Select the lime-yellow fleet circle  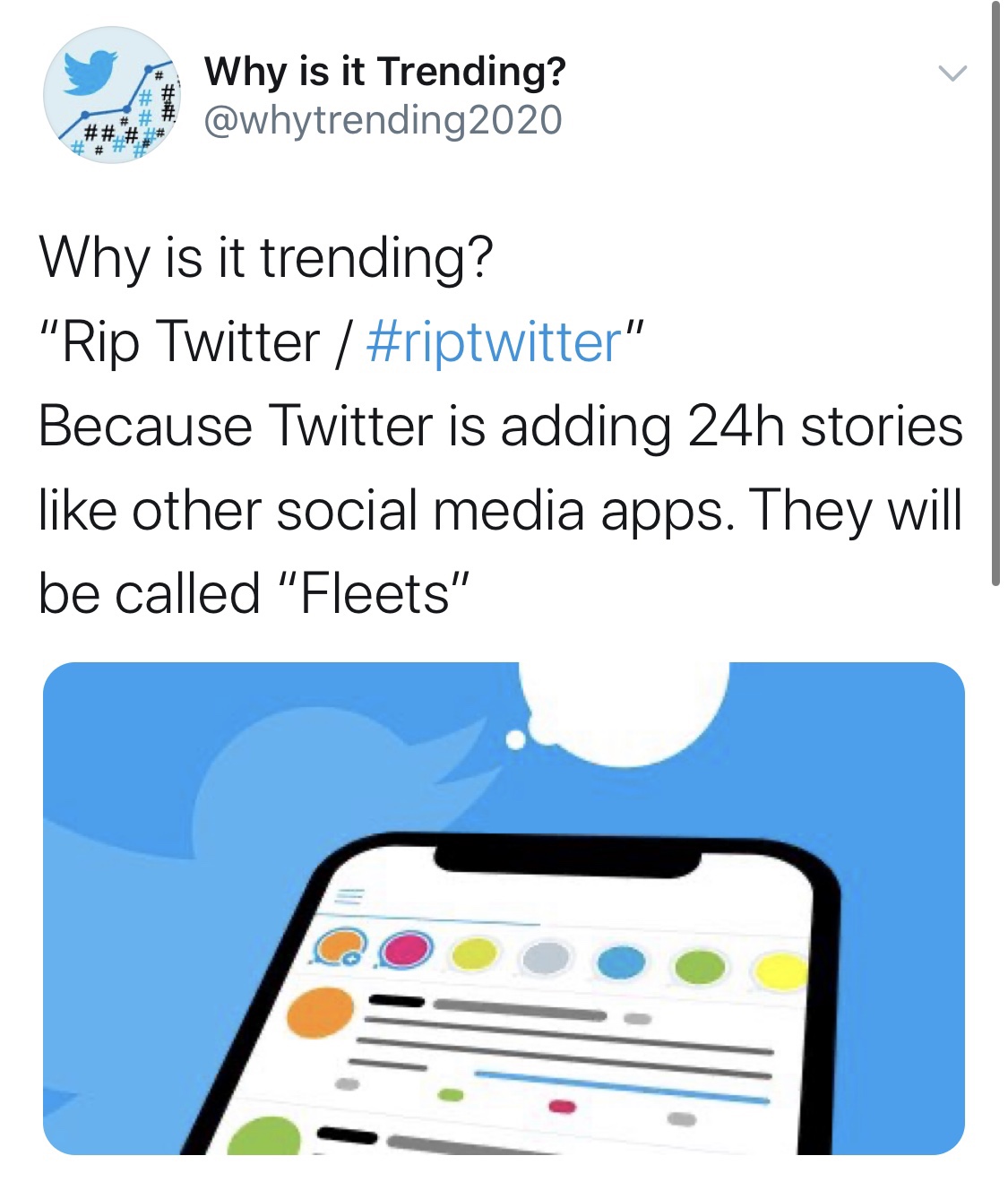(474, 953)
